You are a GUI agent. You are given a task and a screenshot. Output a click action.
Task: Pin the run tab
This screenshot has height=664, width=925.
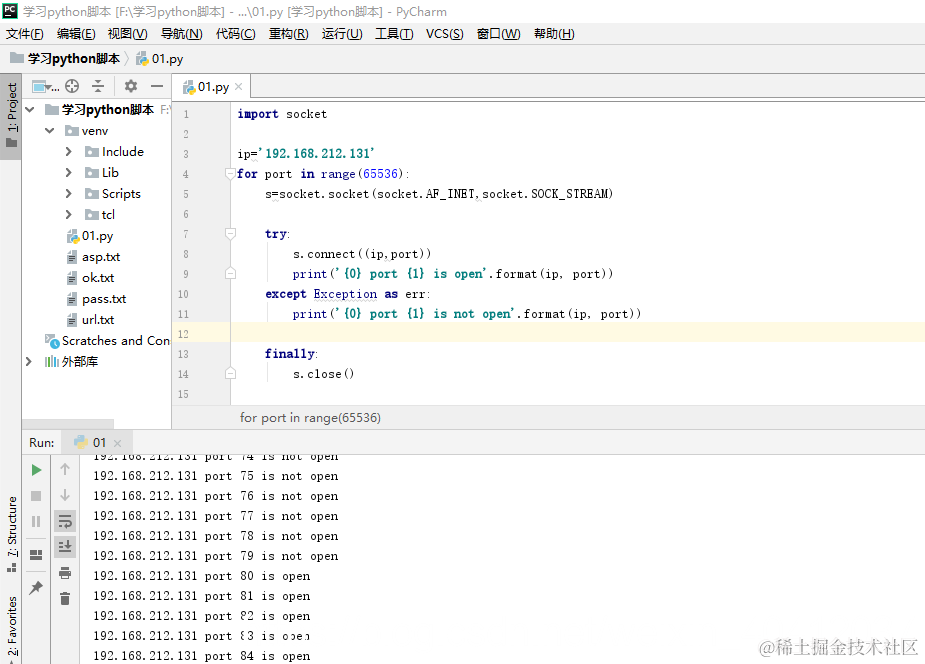36,587
